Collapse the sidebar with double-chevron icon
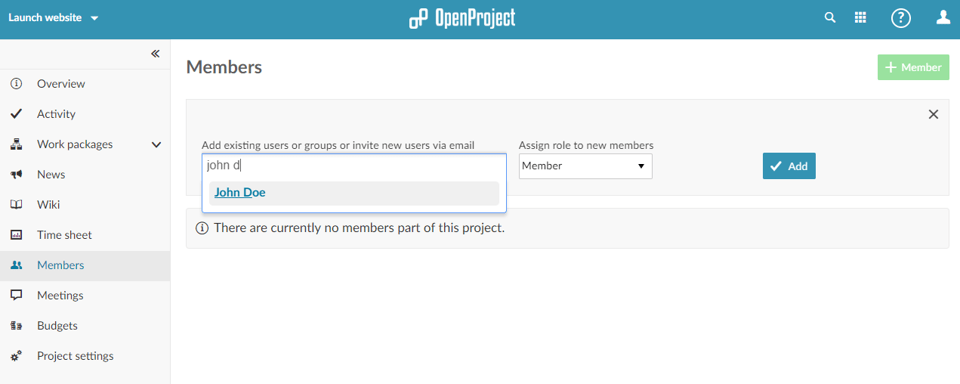 click(156, 54)
